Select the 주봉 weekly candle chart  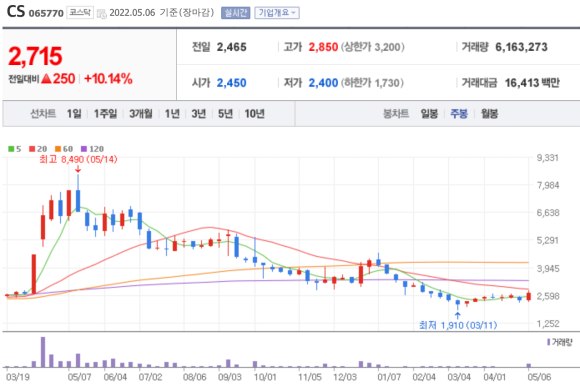pos(459,114)
